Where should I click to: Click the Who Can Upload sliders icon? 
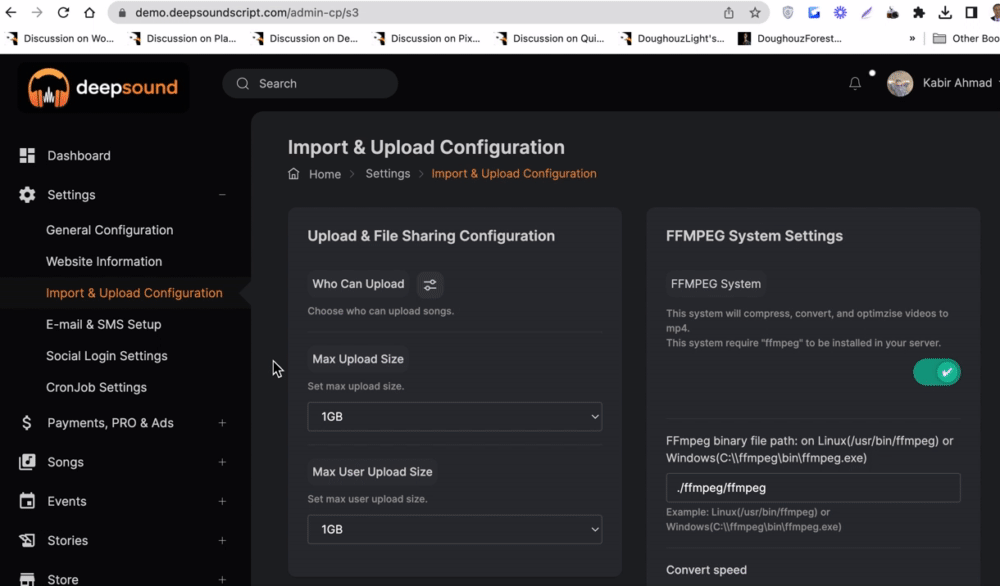click(x=430, y=284)
